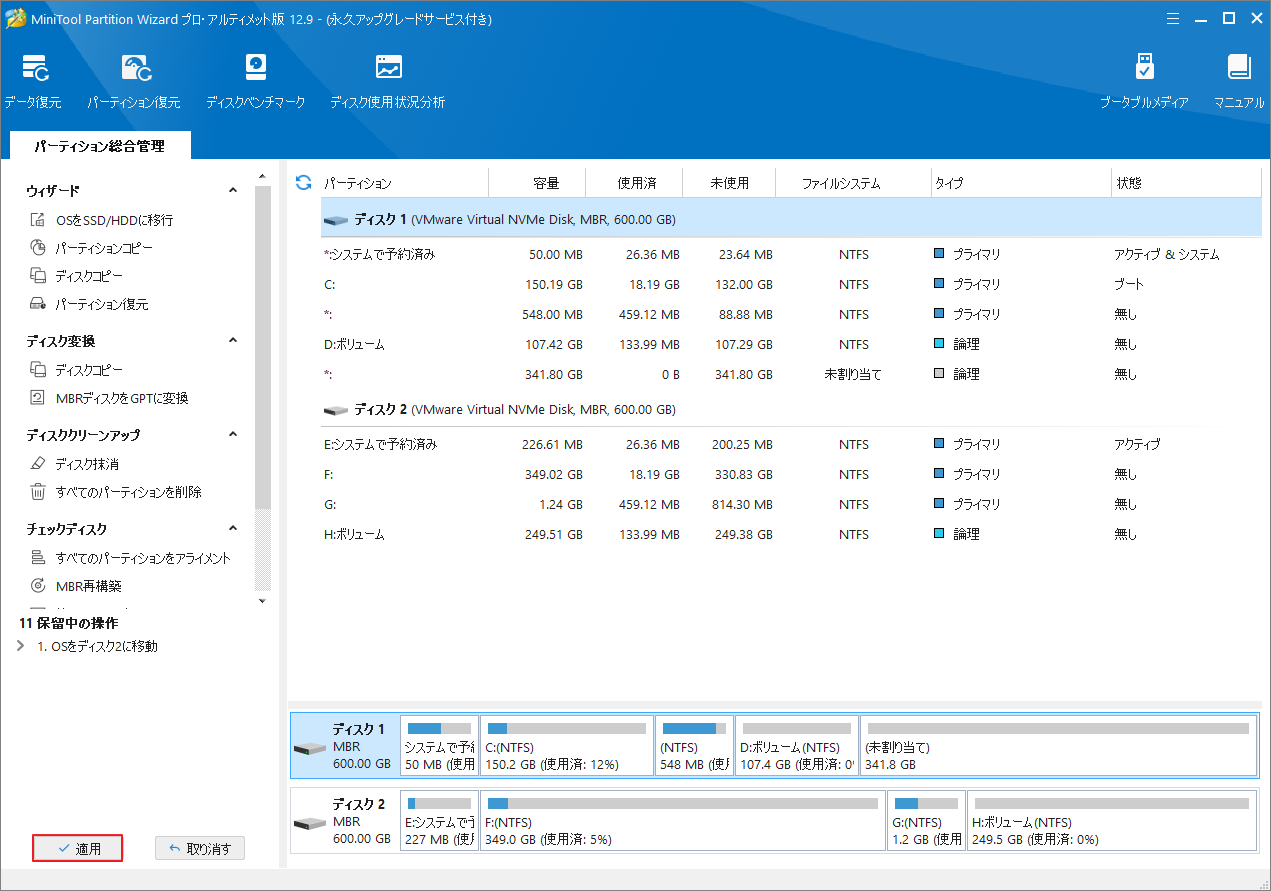Select すべてのパーティションをアライメント
Viewport: 1271px width, 891px height.
click(143, 558)
